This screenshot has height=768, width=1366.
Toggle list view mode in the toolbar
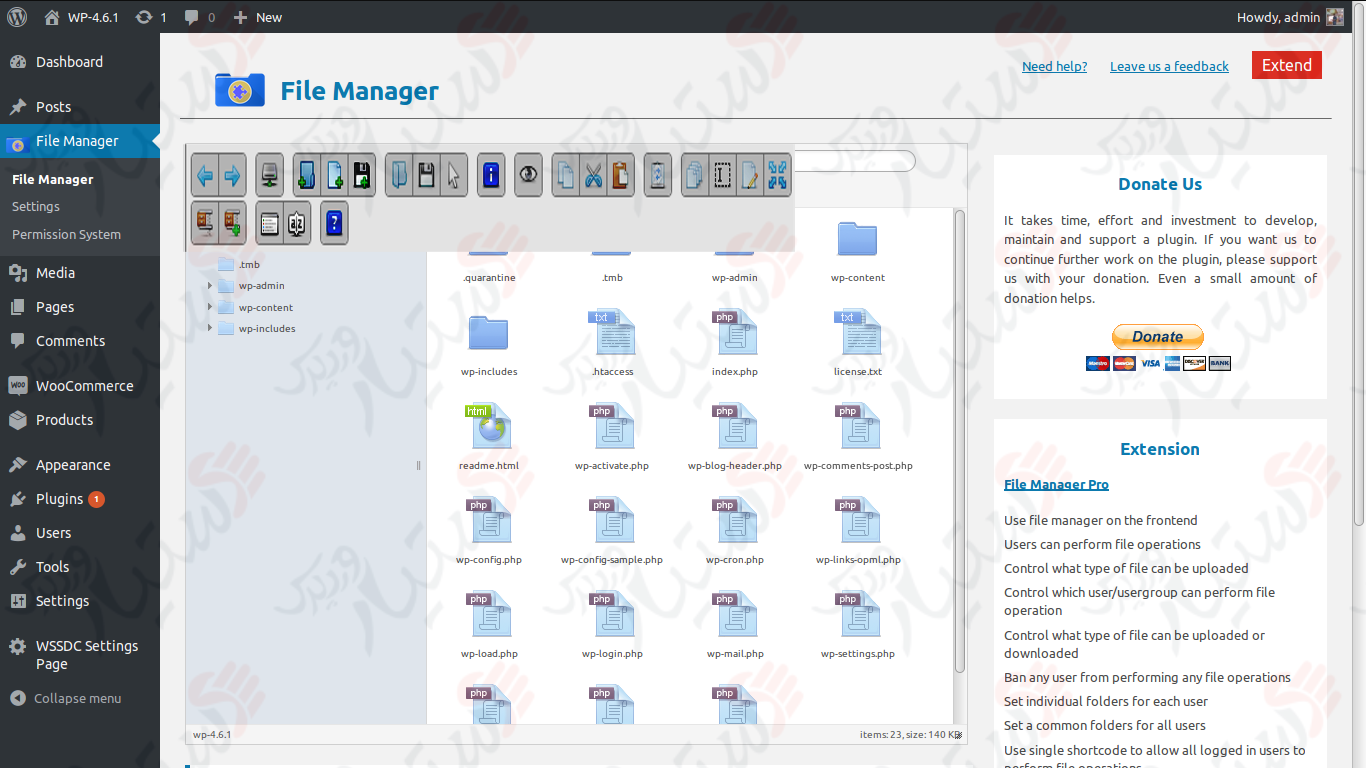(x=268, y=222)
